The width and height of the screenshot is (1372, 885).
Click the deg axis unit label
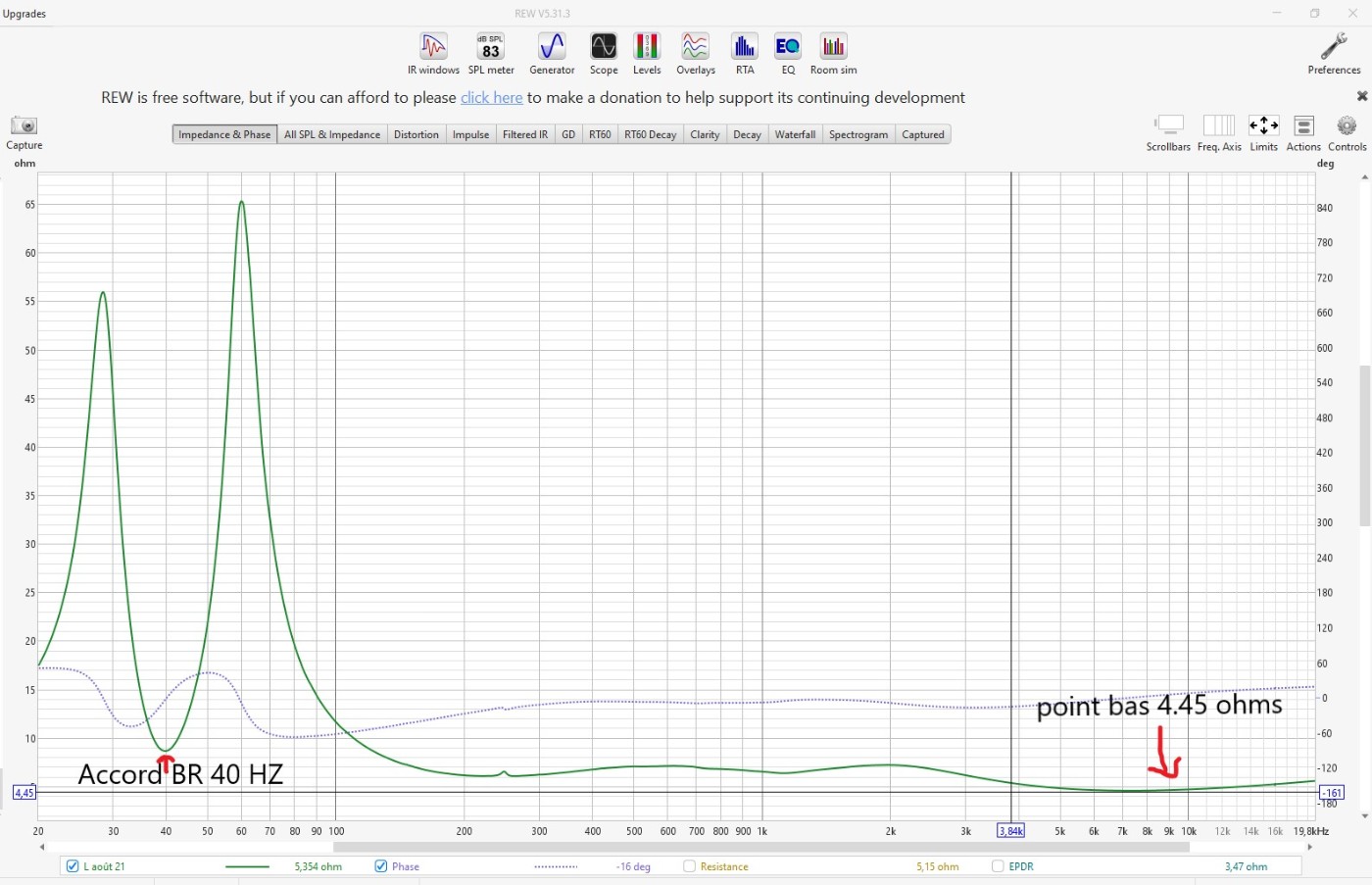[1326, 164]
